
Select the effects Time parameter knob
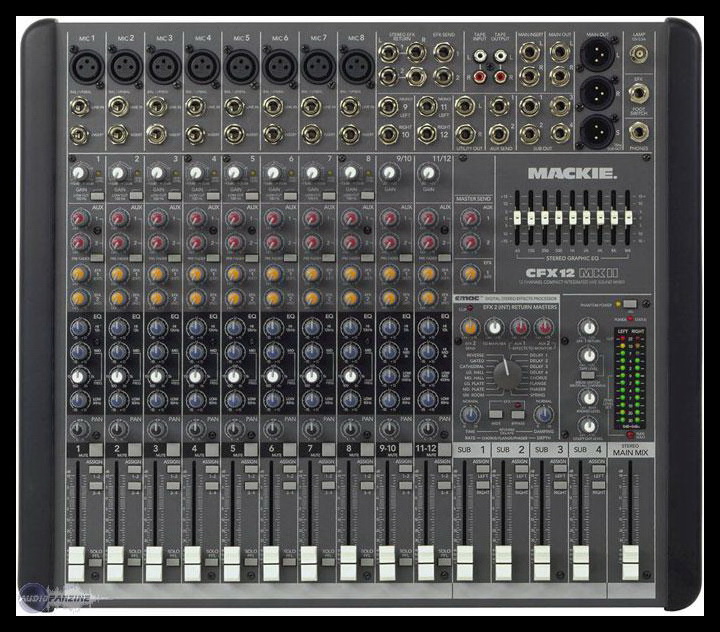(469, 415)
